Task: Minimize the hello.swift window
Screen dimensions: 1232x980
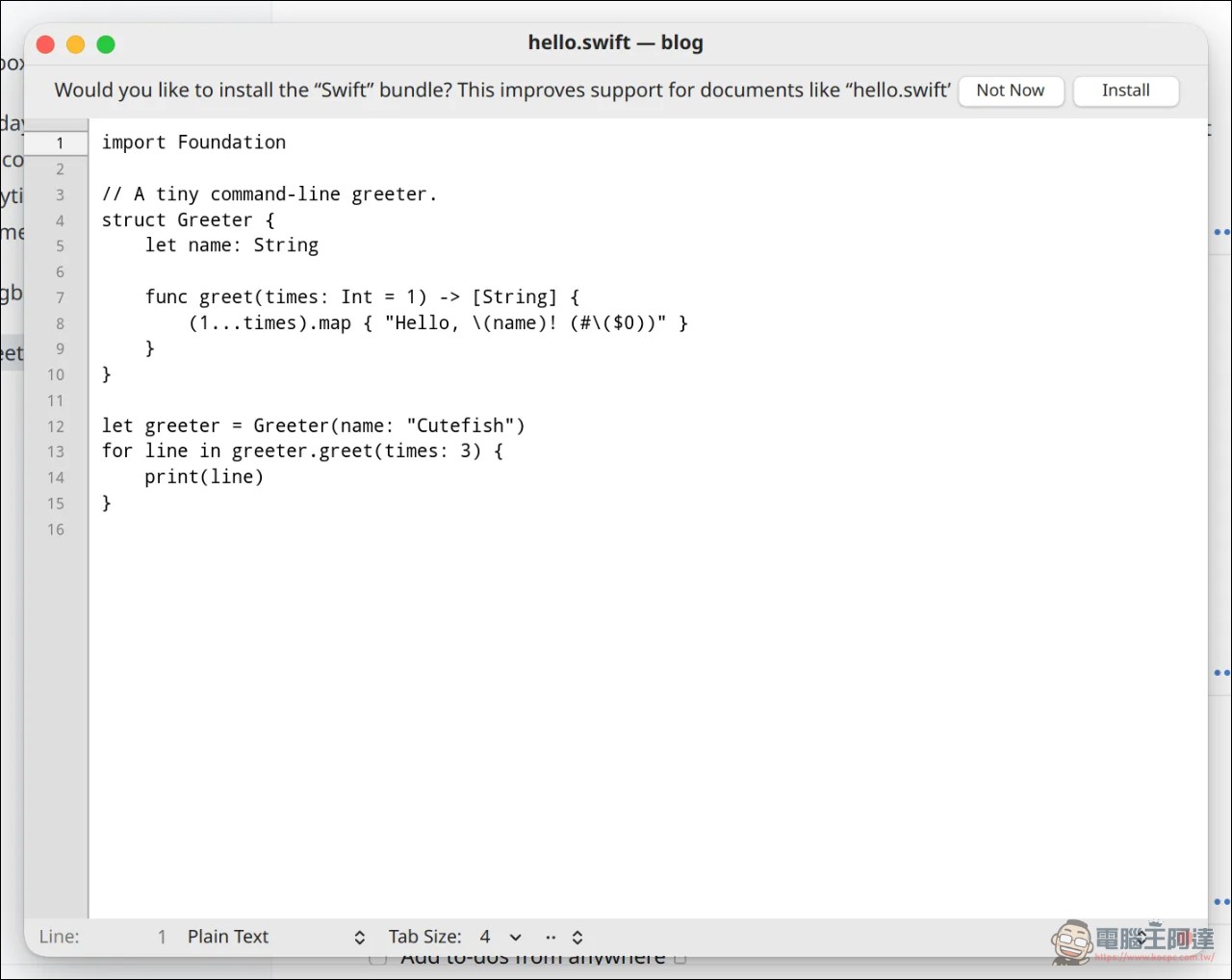Action: click(x=76, y=44)
